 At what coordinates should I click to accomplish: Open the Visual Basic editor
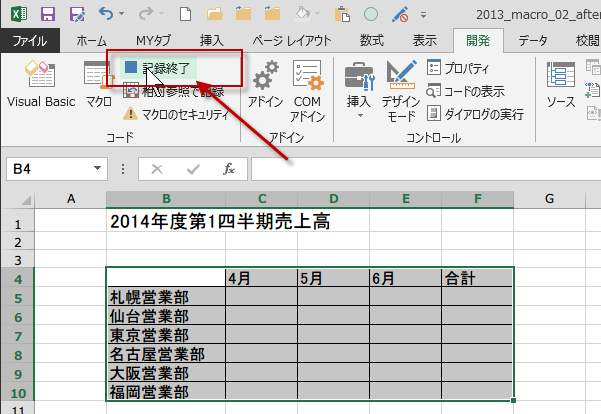point(41,84)
